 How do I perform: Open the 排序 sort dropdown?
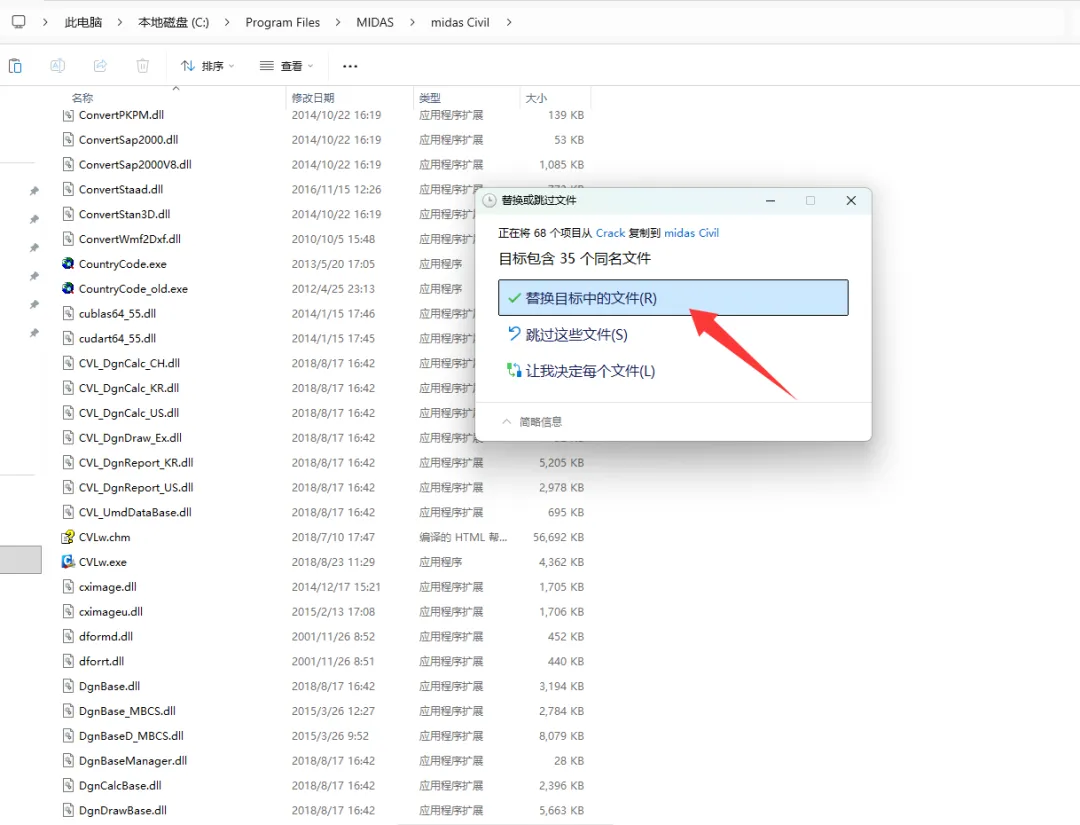pos(207,66)
